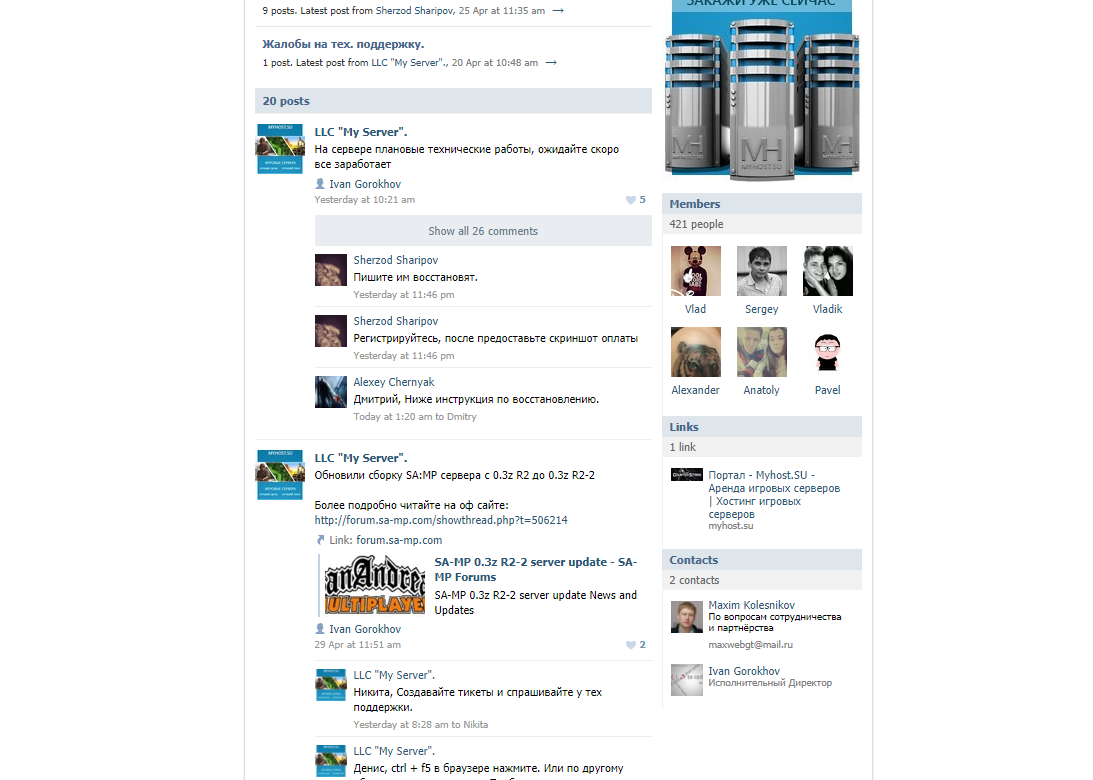Image resolution: width=1093 pixels, height=780 pixels.
Task: Click arrow beside the 20 Apr latest post
Action: pos(551,63)
